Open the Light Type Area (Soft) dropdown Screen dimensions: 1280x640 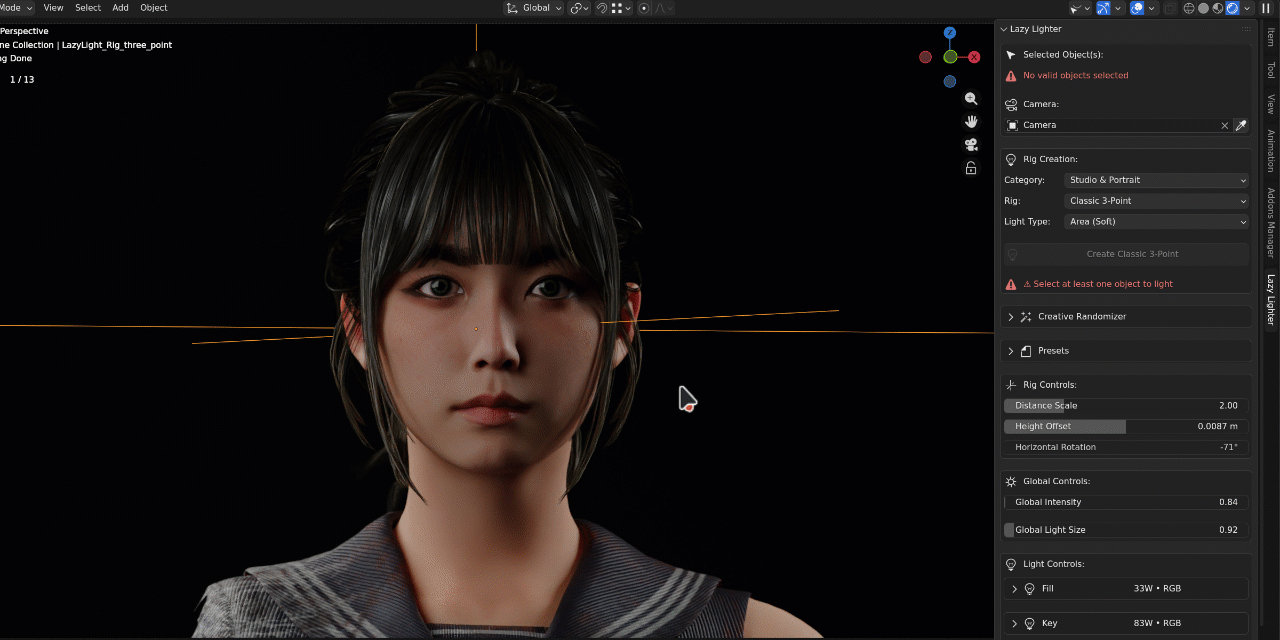coord(1157,222)
